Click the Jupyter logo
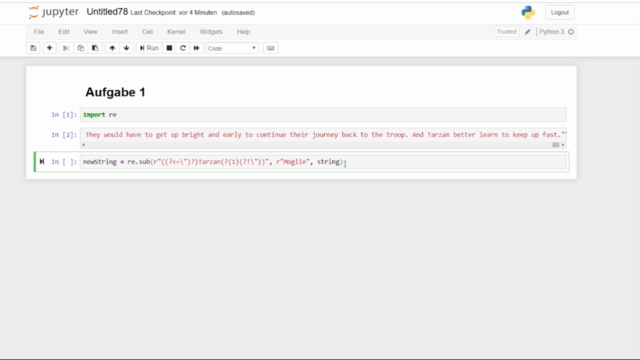 tap(53, 12)
